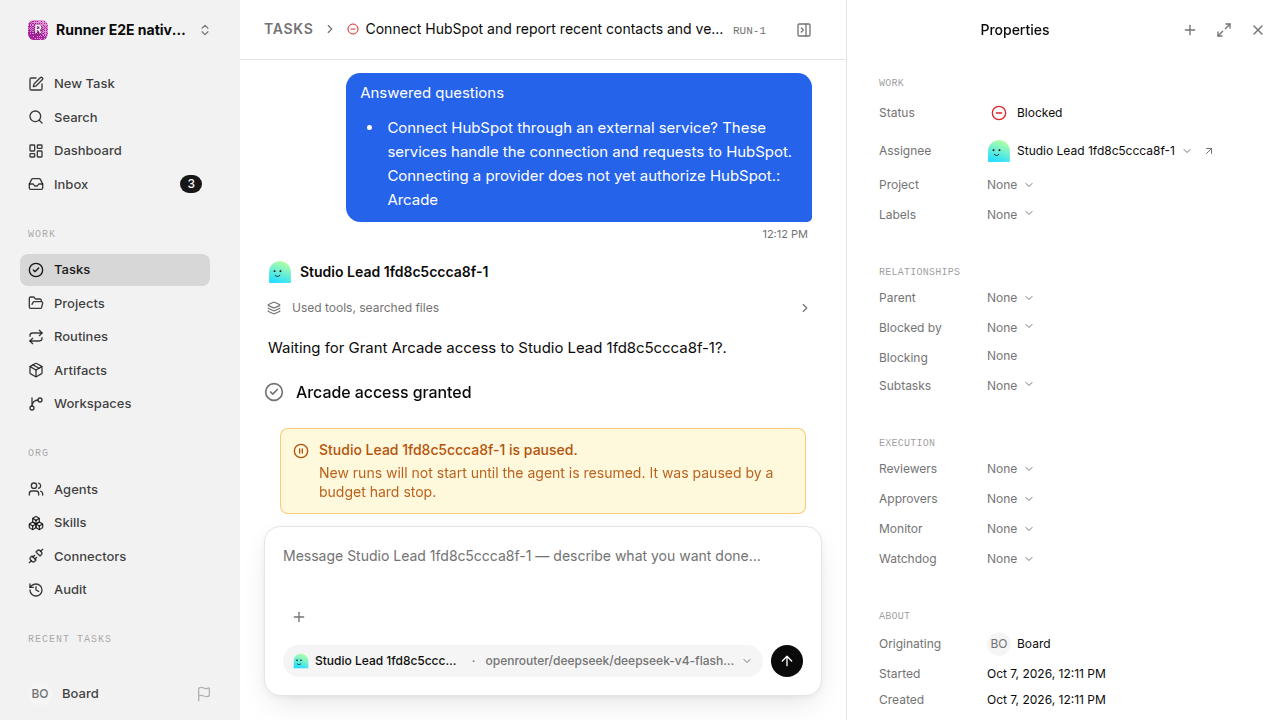Click the TASKS breadcrumb link

coord(288,29)
